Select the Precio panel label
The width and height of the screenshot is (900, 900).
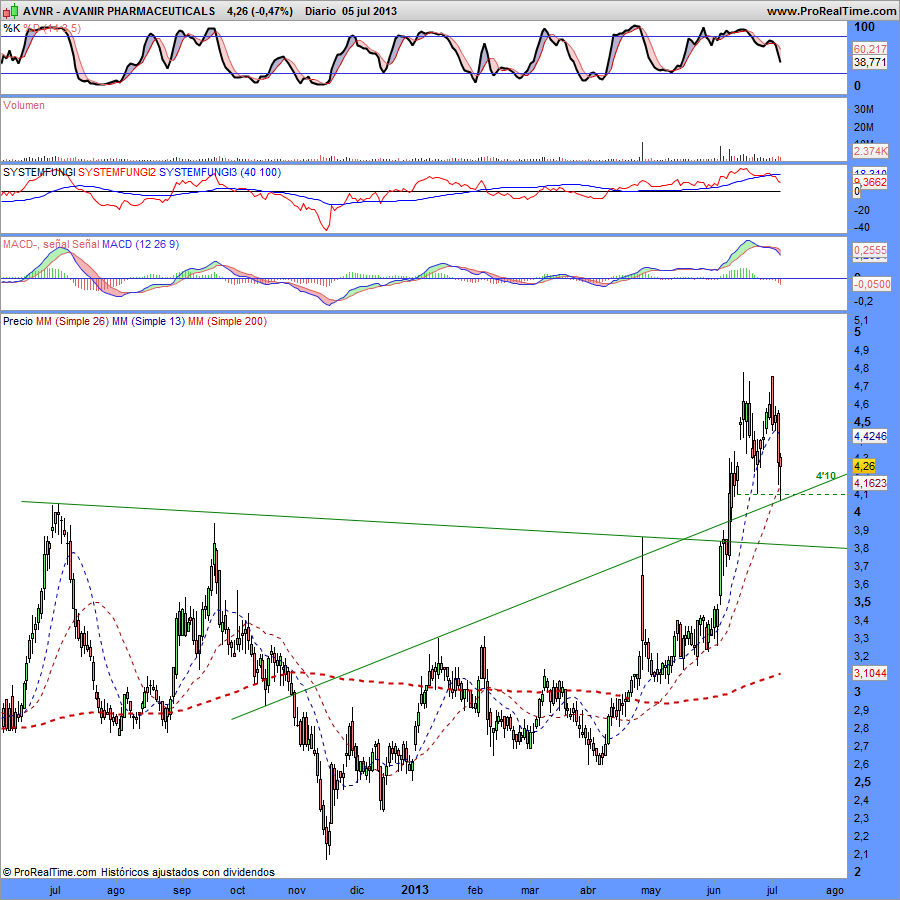(x=18, y=321)
